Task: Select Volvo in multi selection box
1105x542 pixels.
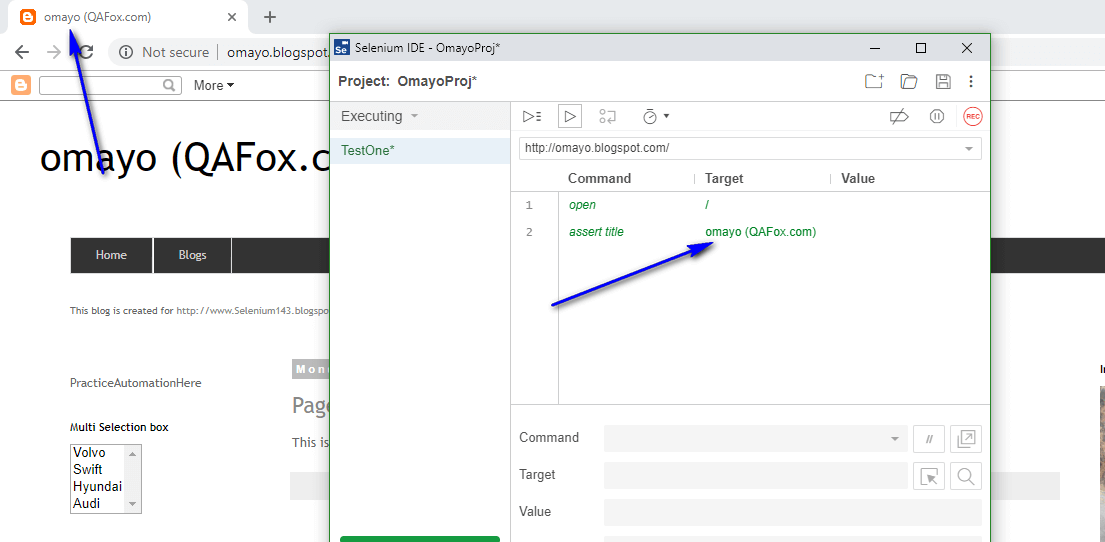Action: click(89, 452)
